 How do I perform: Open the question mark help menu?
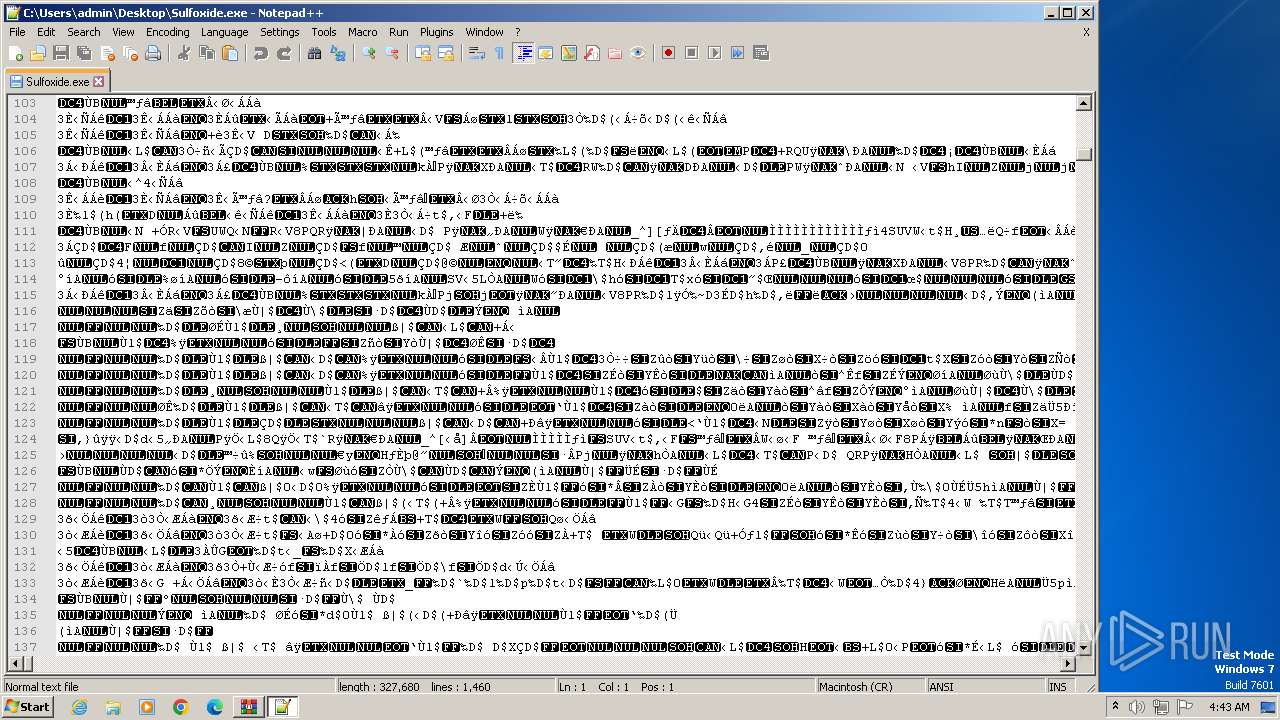(518, 32)
